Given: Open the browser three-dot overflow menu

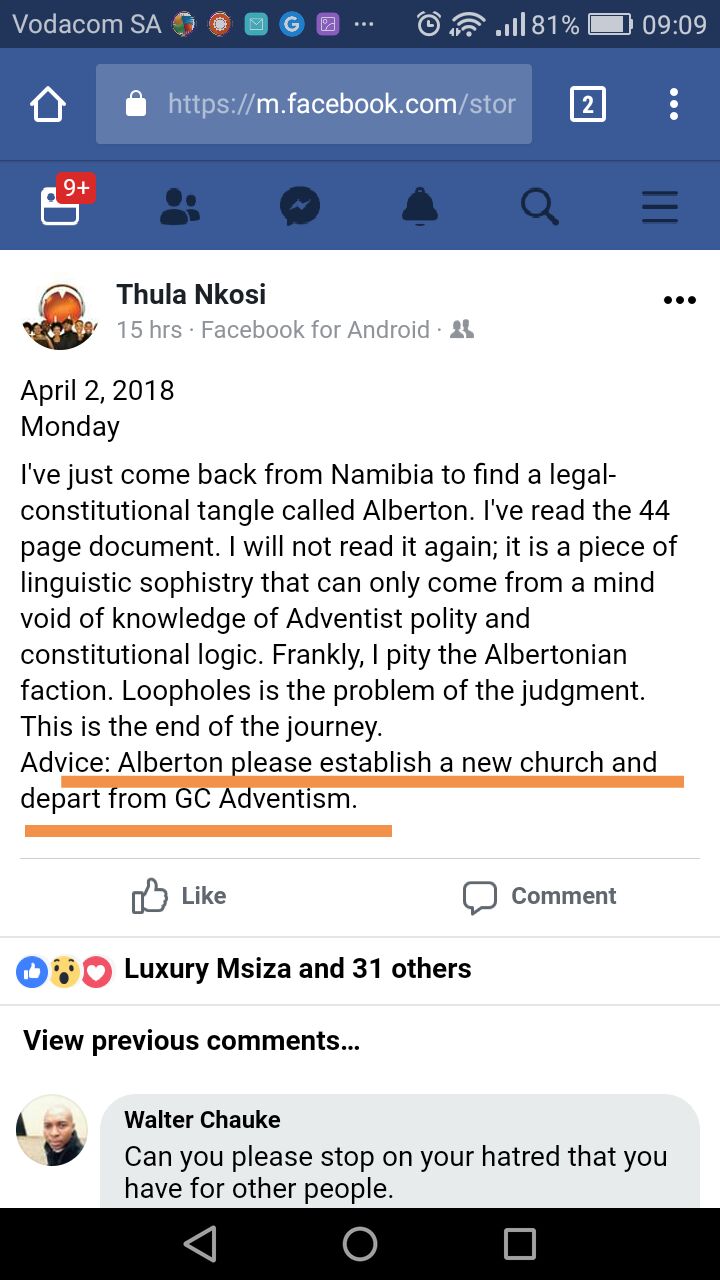Looking at the screenshot, I should (674, 104).
